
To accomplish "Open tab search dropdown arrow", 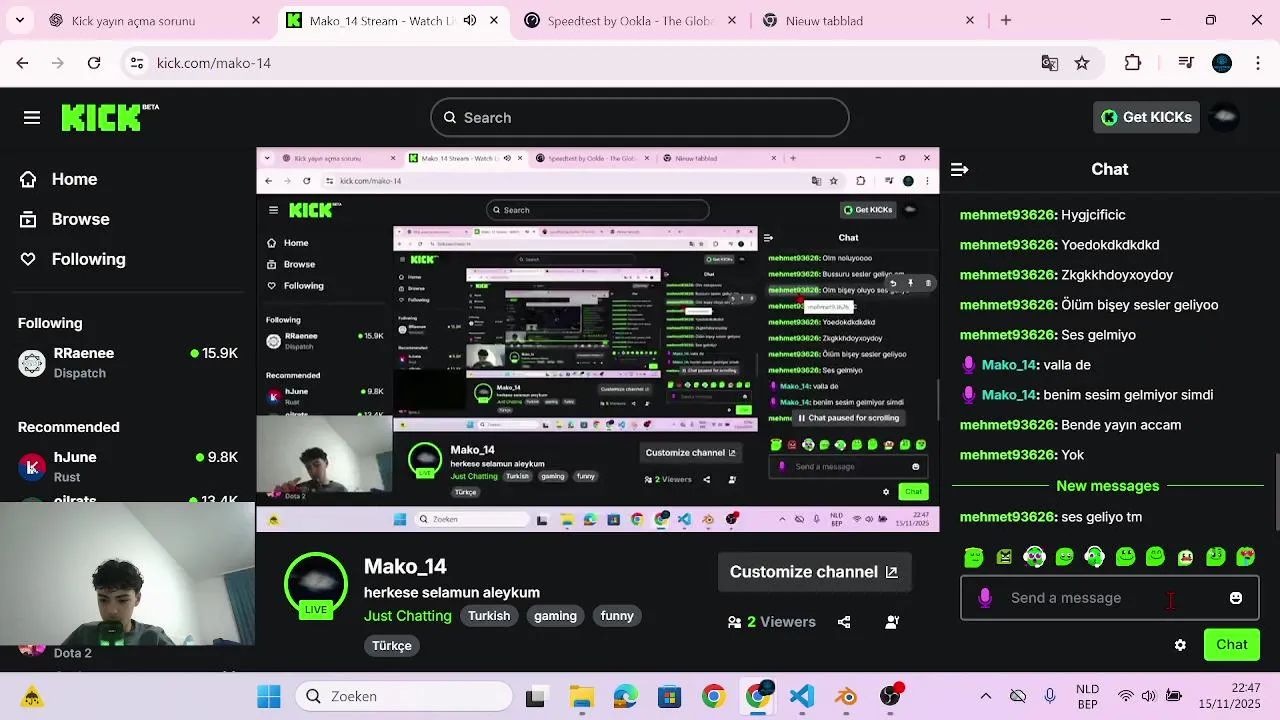I will pyautogui.click(x=22, y=20).
